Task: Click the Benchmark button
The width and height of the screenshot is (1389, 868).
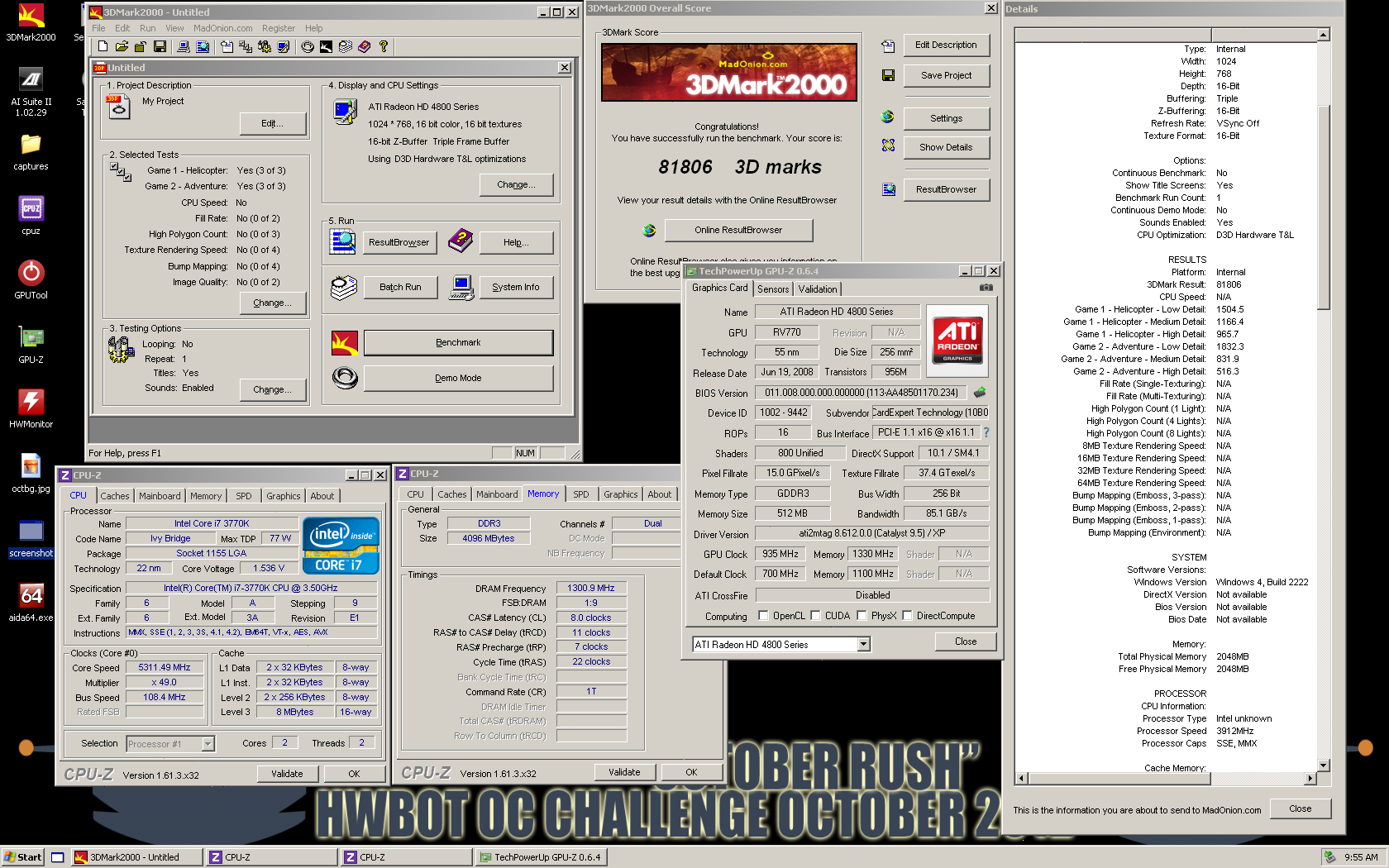Action: [458, 342]
